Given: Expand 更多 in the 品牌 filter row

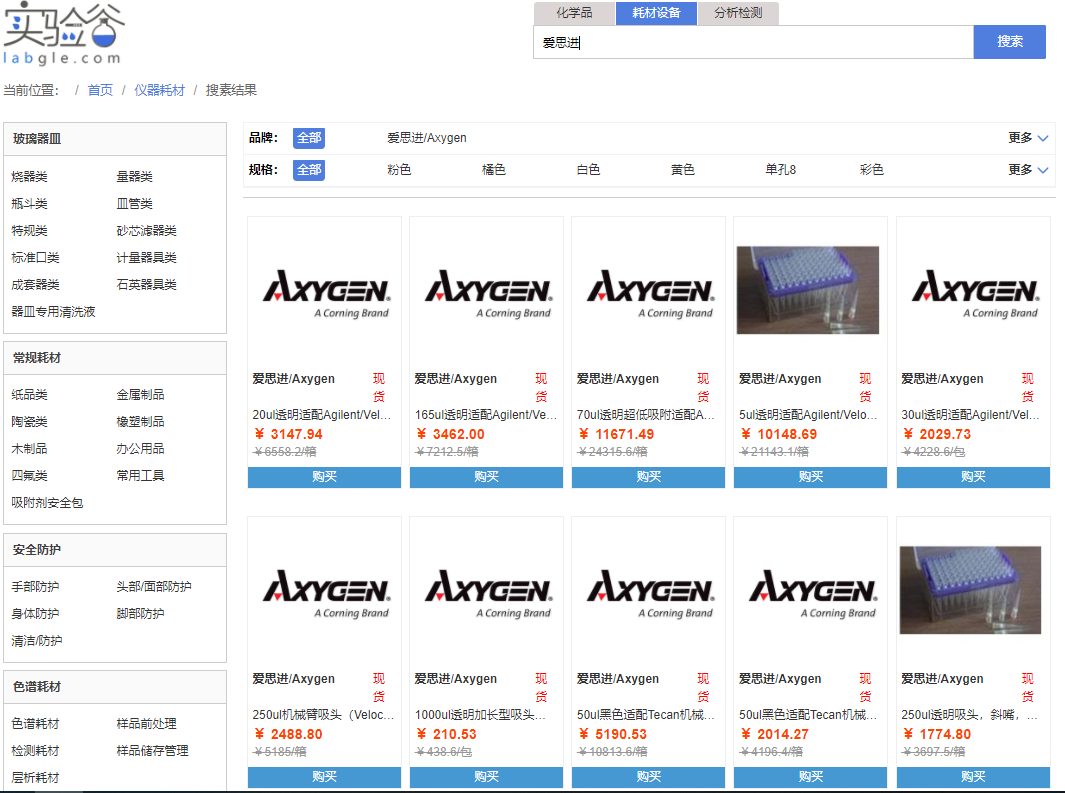Looking at the screenshot, I should coord(1028,138).
